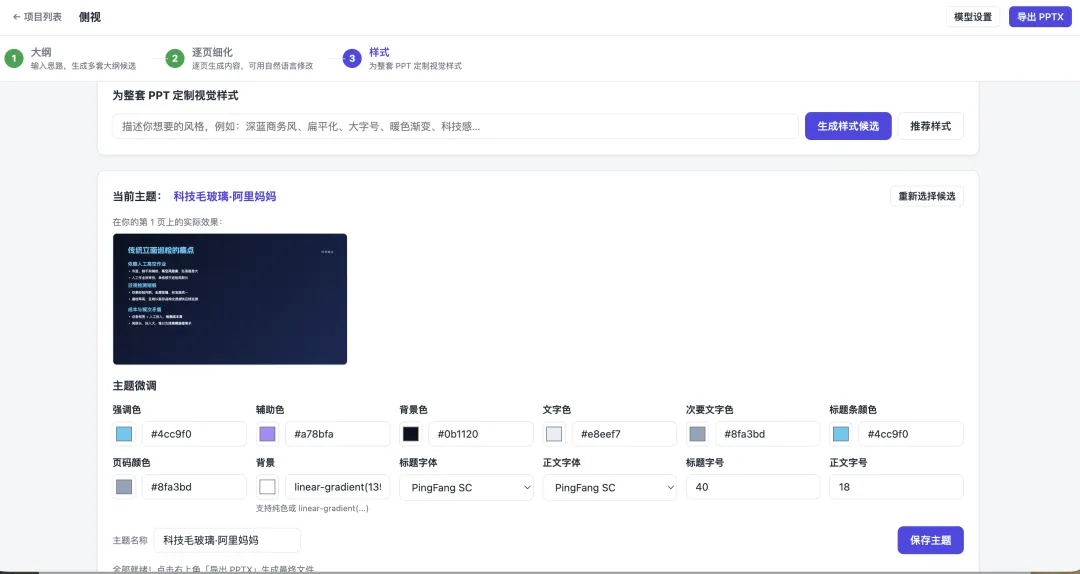Image resolution: width=1080 pixels, height=574 pixels.
Task: Click 保存主题 button
Action: 930,540
